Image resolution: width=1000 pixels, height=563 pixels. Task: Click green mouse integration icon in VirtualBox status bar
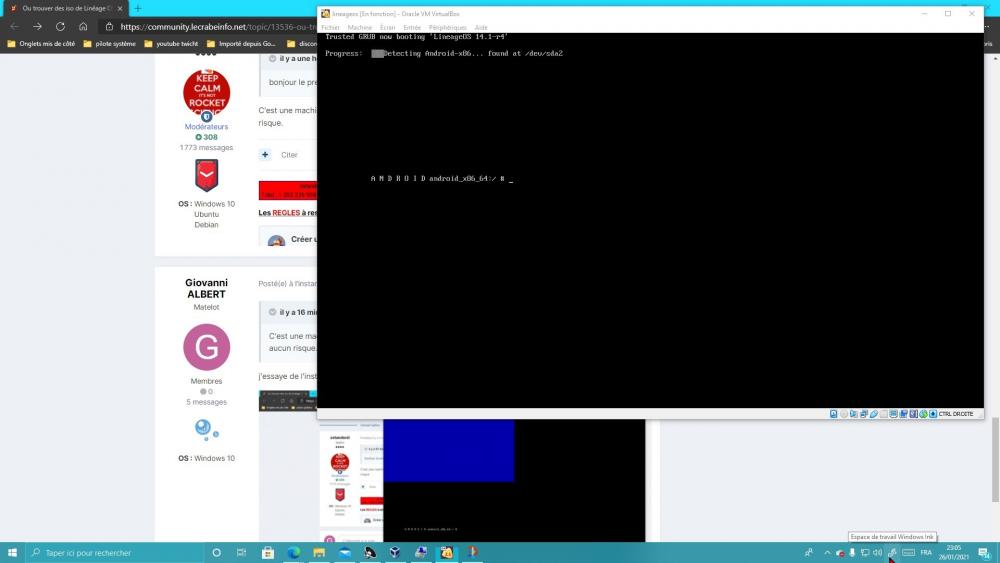pyautogui.click(x=923, y=414)
